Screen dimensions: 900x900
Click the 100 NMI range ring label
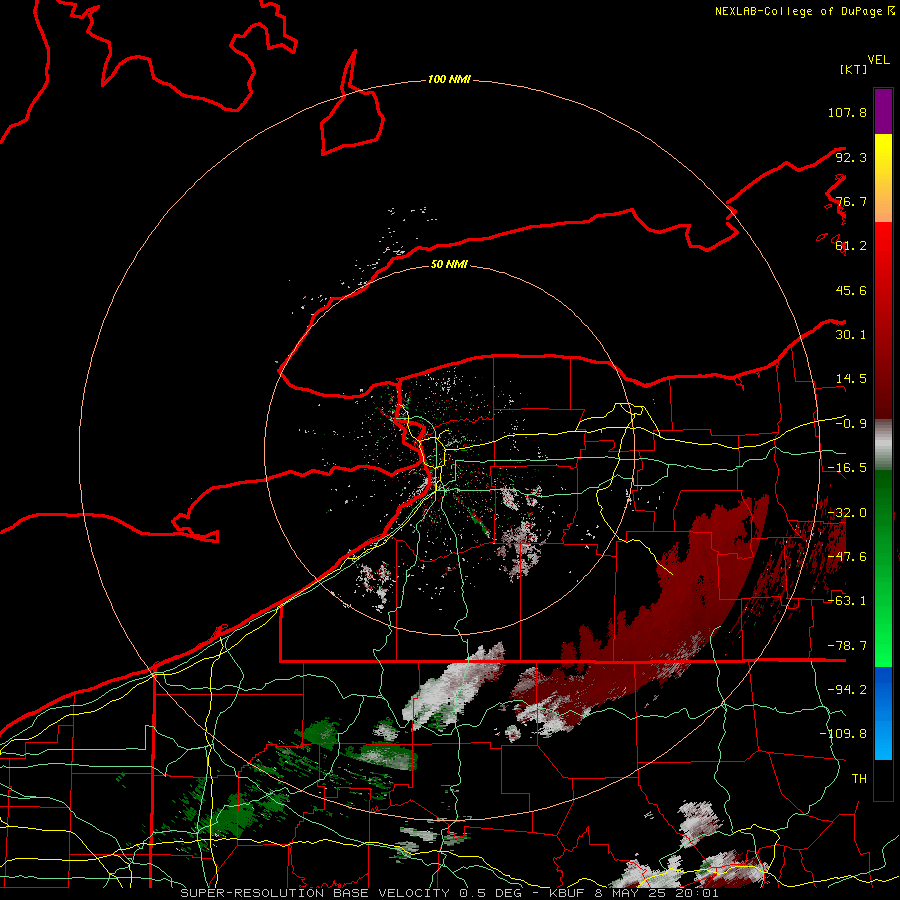449,79
